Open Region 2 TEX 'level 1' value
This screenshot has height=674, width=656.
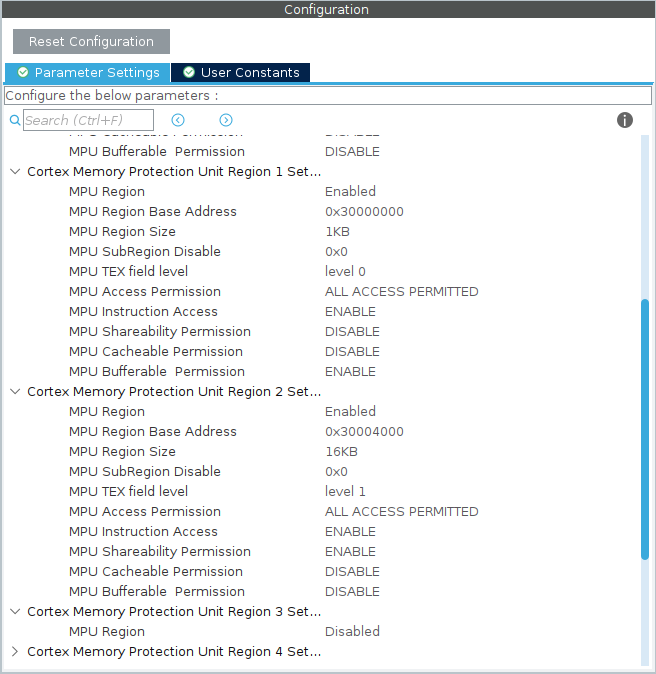pos(345,492)
